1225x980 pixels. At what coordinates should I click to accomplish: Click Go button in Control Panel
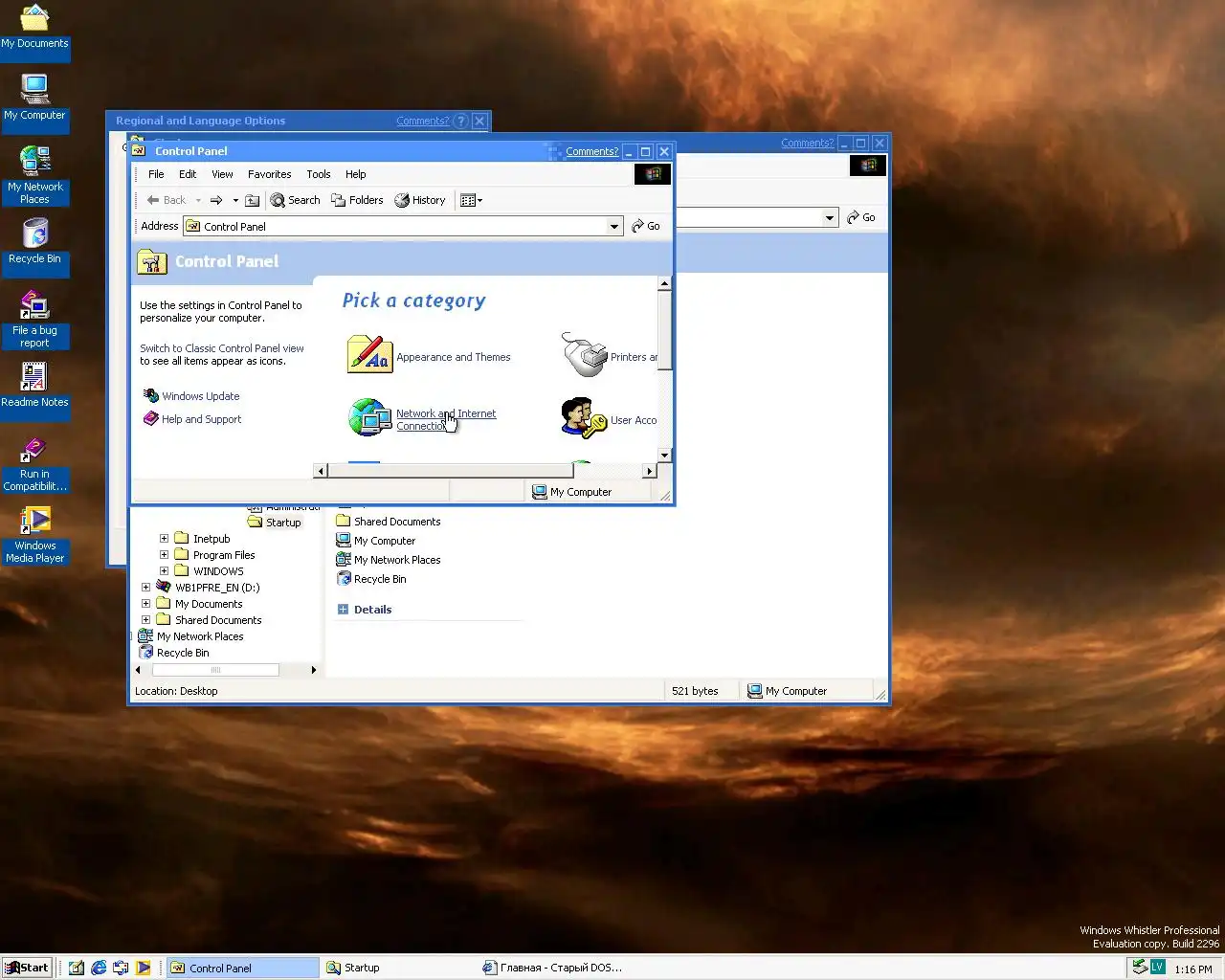[x=646, y=227]
